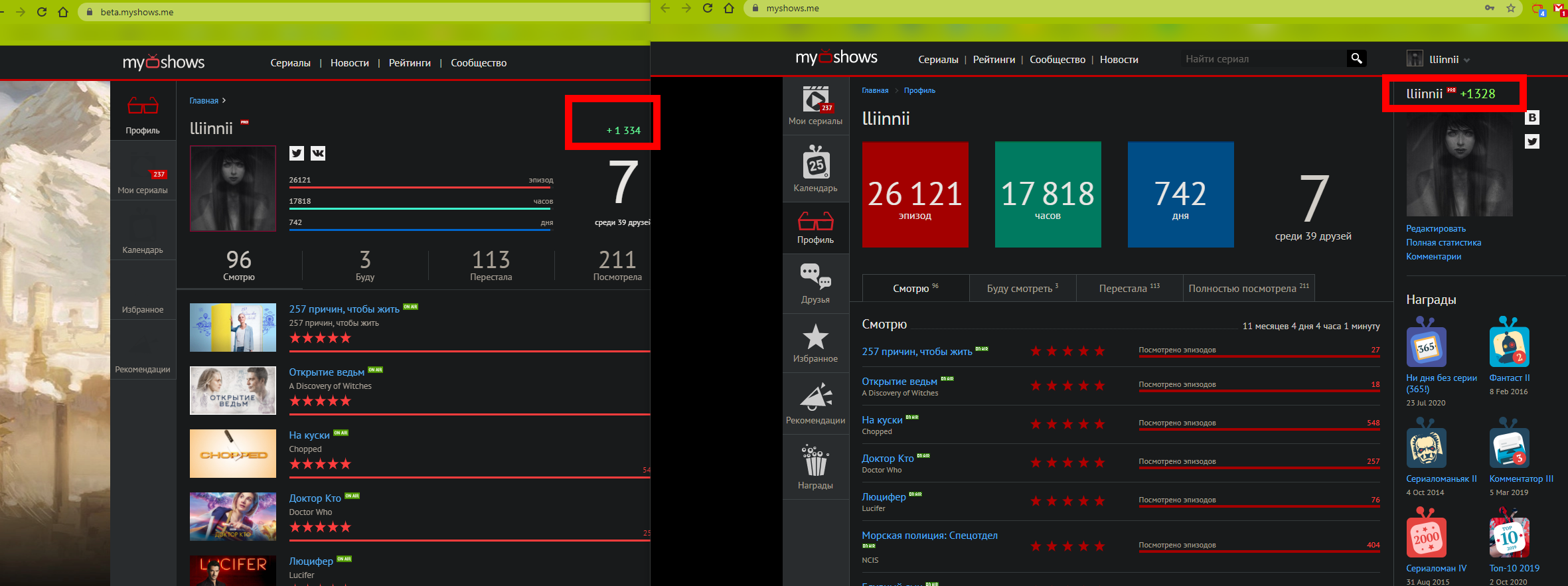
Task: Open Избранное star icon in right sidebar
Action: coord(816,336)
